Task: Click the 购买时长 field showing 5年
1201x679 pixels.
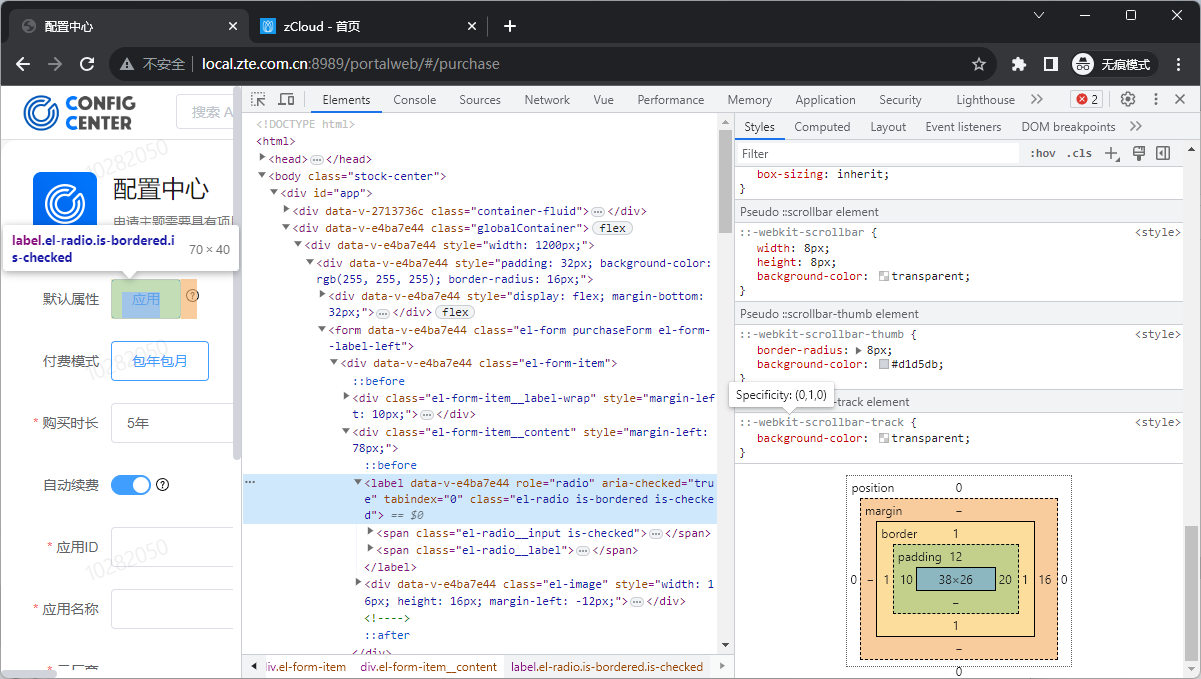Action: [x=172, y=423]
